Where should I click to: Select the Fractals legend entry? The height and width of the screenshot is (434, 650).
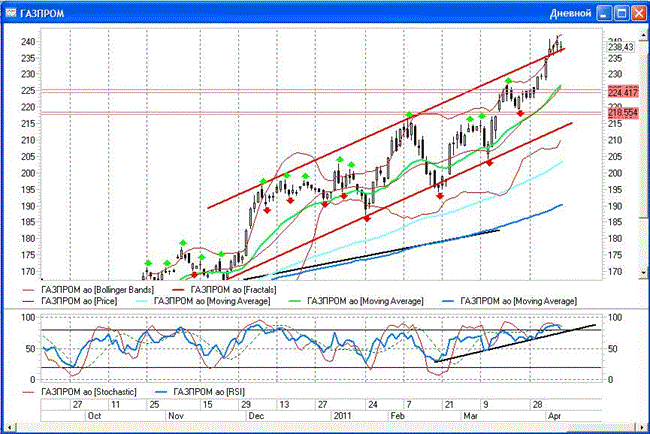[x=224, y=289]
